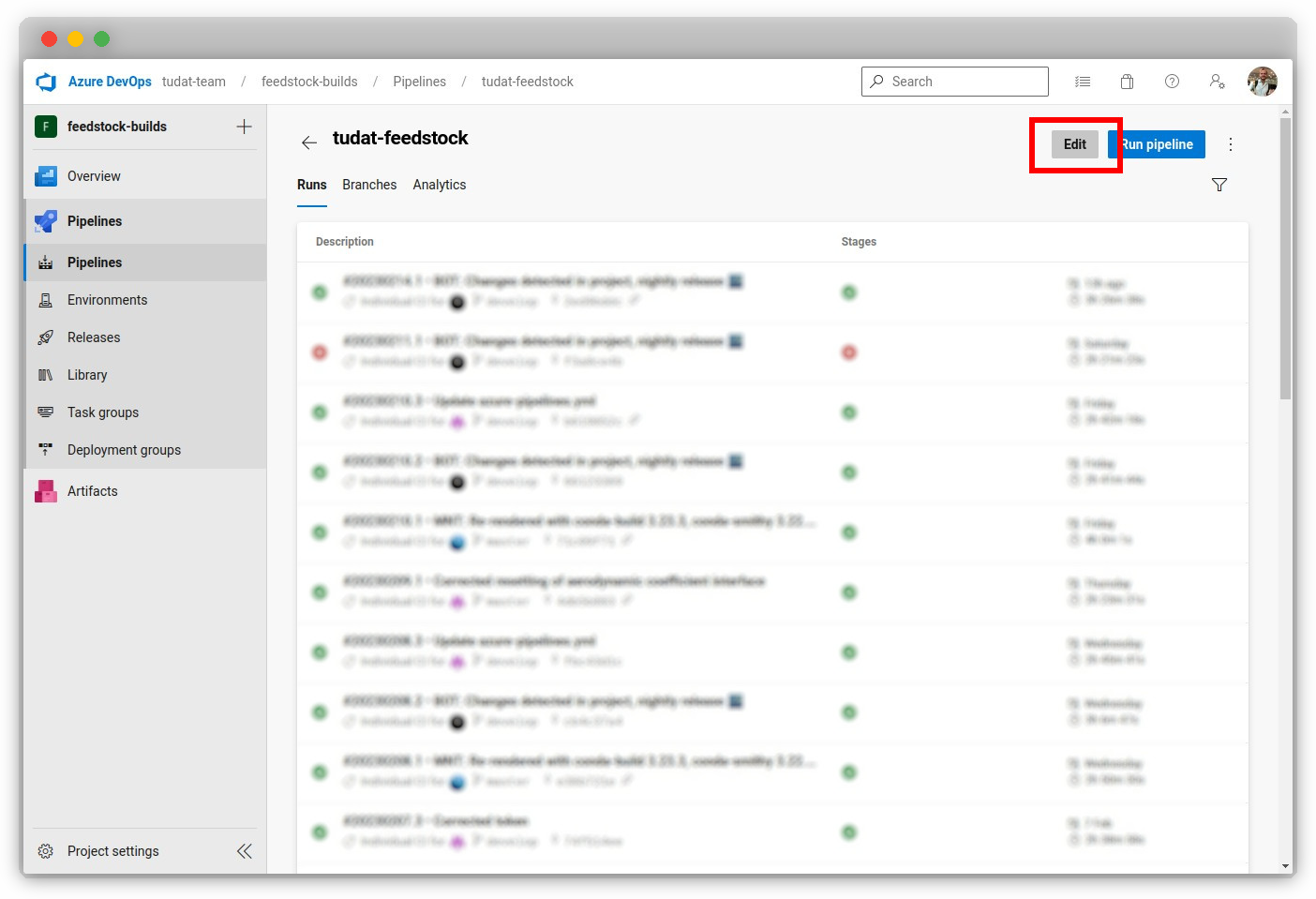This screenshot has width=1316, height=899.
Task: Expand the Pipelines hub section
Action: (x=144, y=221)
